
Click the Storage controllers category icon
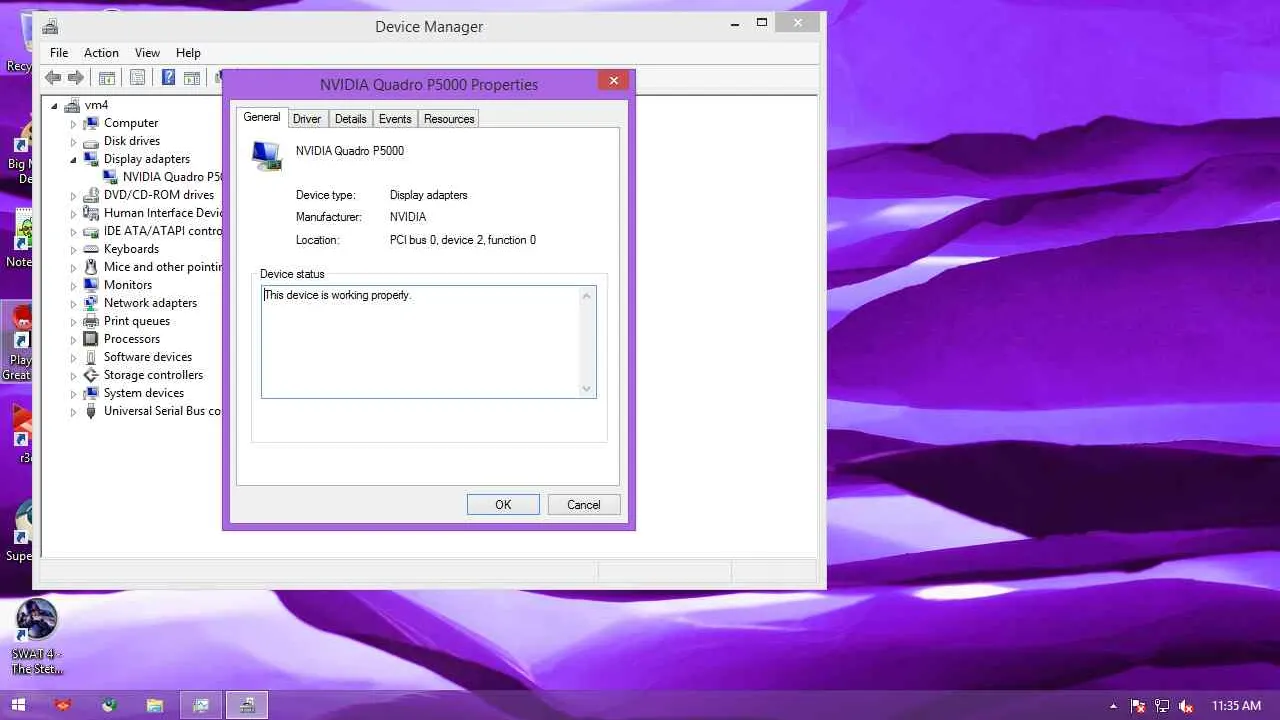[x=91, y=375]
